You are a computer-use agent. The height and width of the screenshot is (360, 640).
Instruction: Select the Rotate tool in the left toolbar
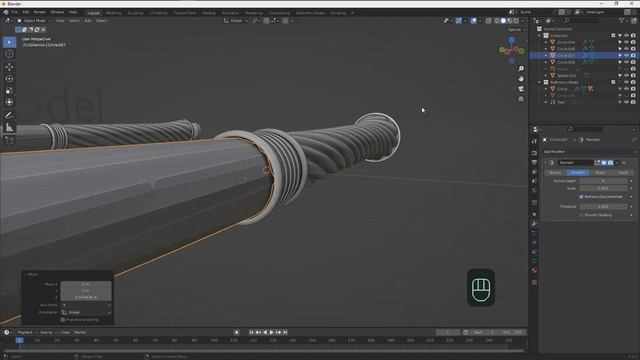coord(9,78)
